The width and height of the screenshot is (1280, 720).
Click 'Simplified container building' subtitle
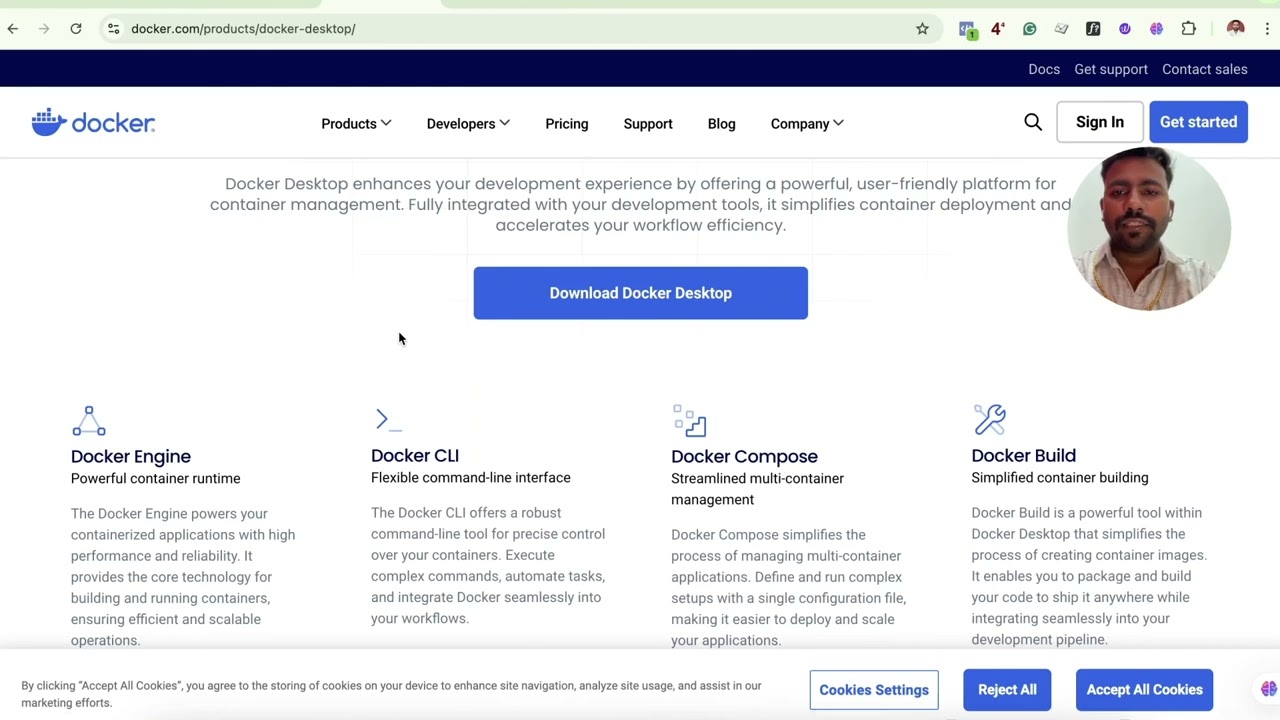[1060, 478]
